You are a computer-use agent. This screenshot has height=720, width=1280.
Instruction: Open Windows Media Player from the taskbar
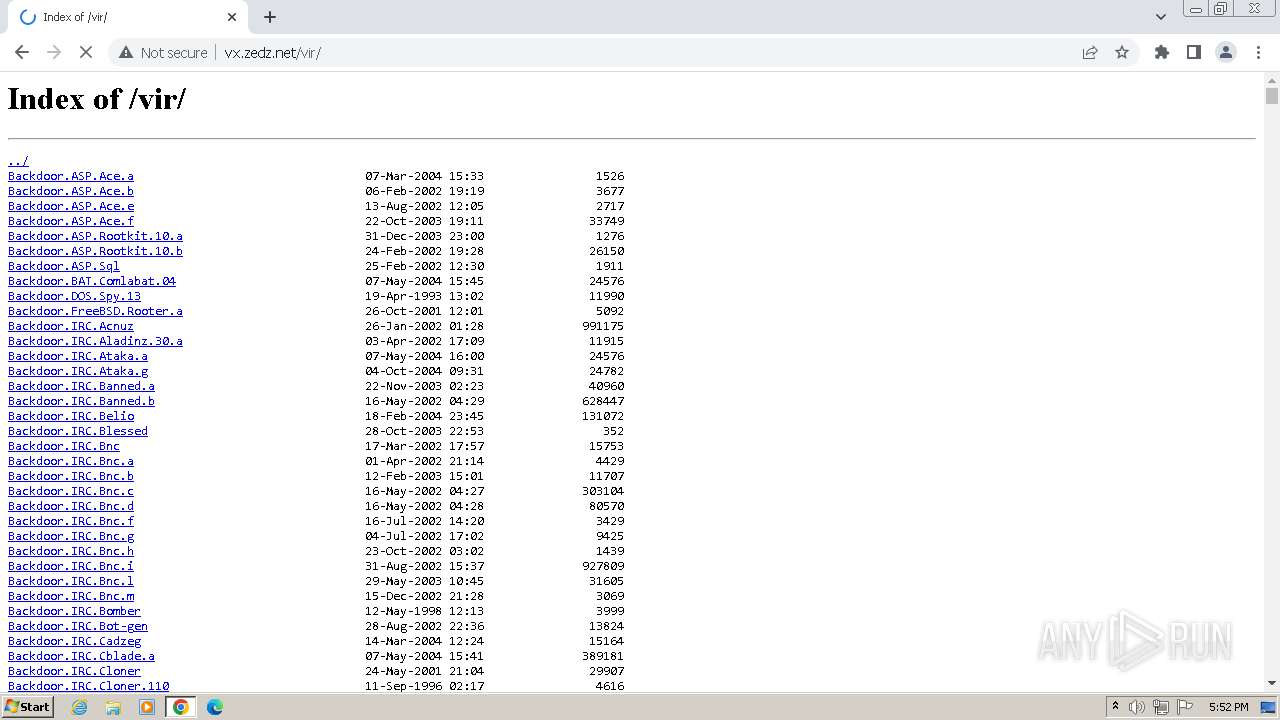tap(147, 707)
